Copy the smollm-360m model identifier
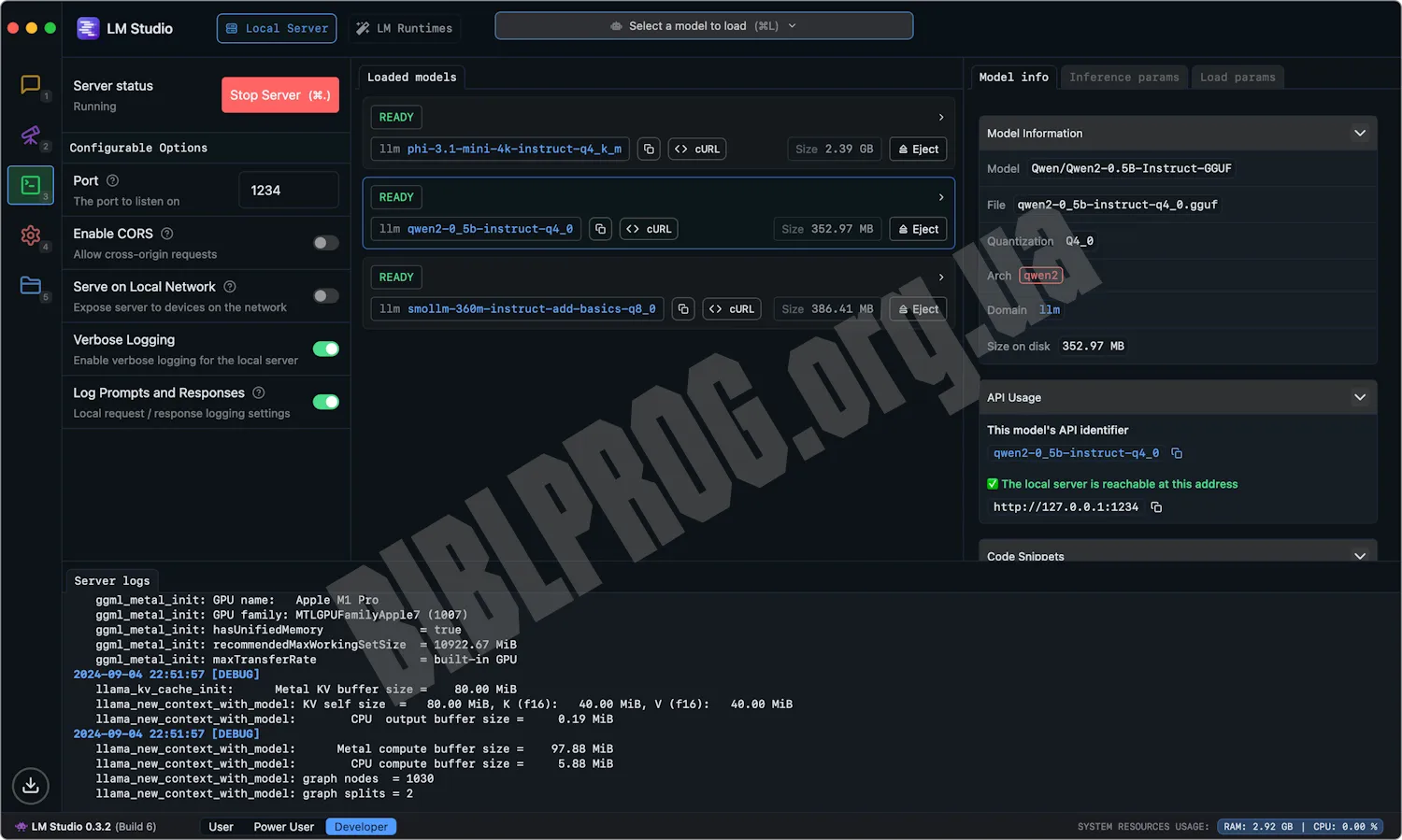Image resolution: width=1402 pixels, height=840 pixels. pos(683,309)
